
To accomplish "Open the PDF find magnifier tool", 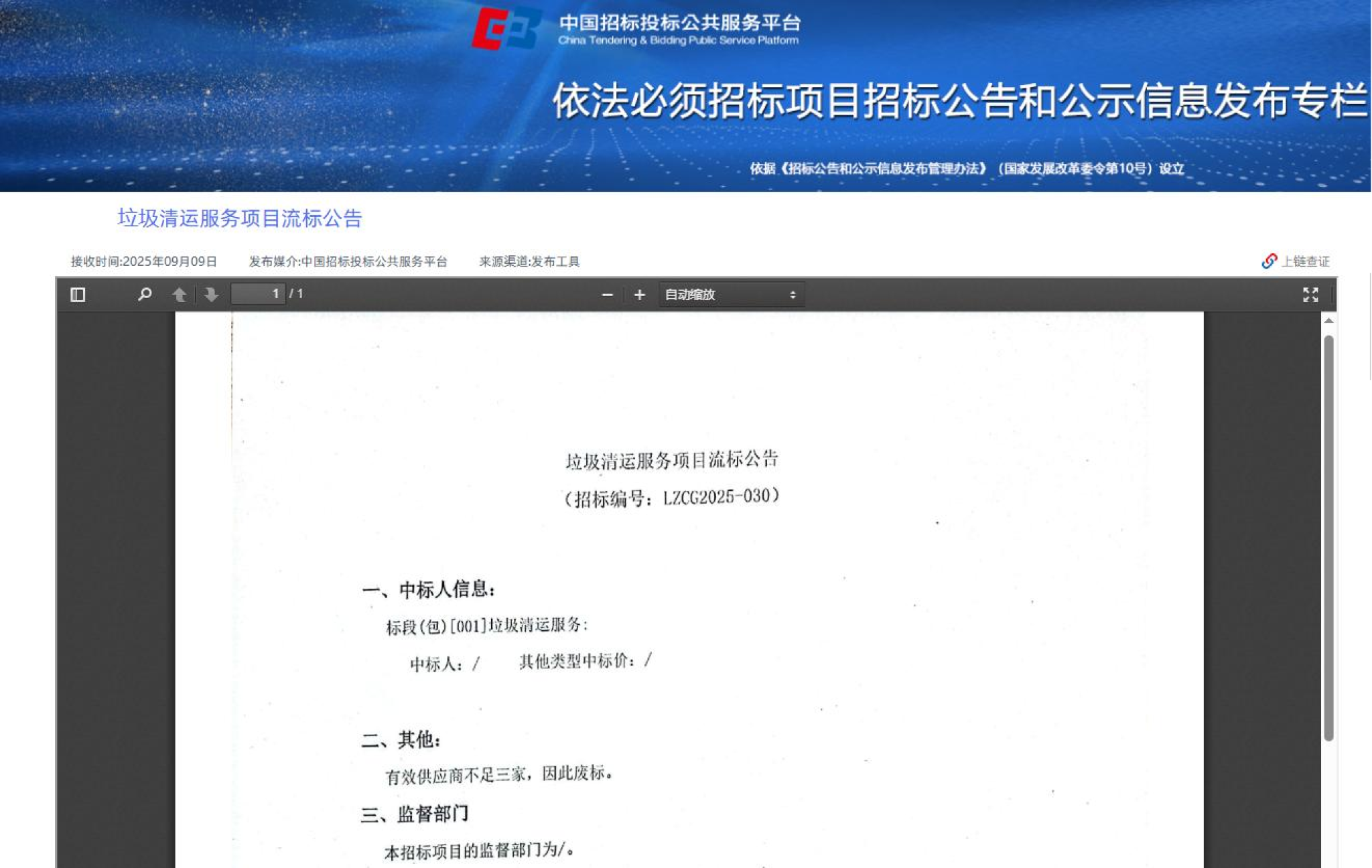I will (144, 295).
